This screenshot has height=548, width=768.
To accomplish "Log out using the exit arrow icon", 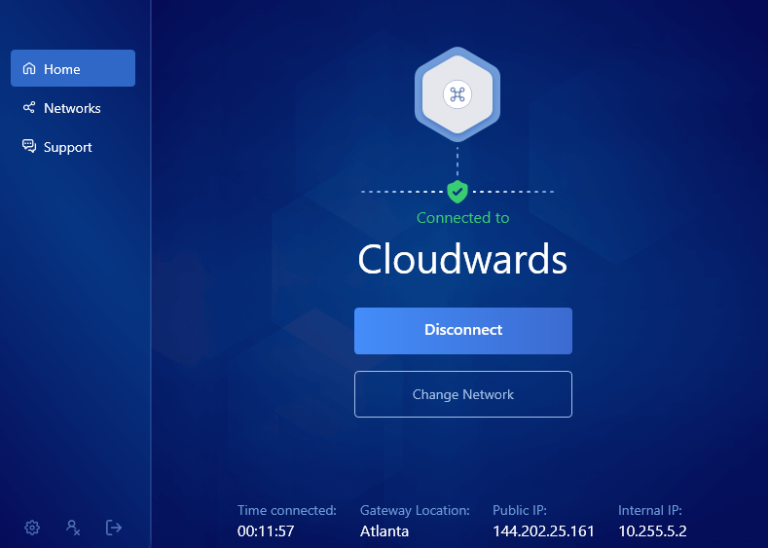I will [114, 527].
